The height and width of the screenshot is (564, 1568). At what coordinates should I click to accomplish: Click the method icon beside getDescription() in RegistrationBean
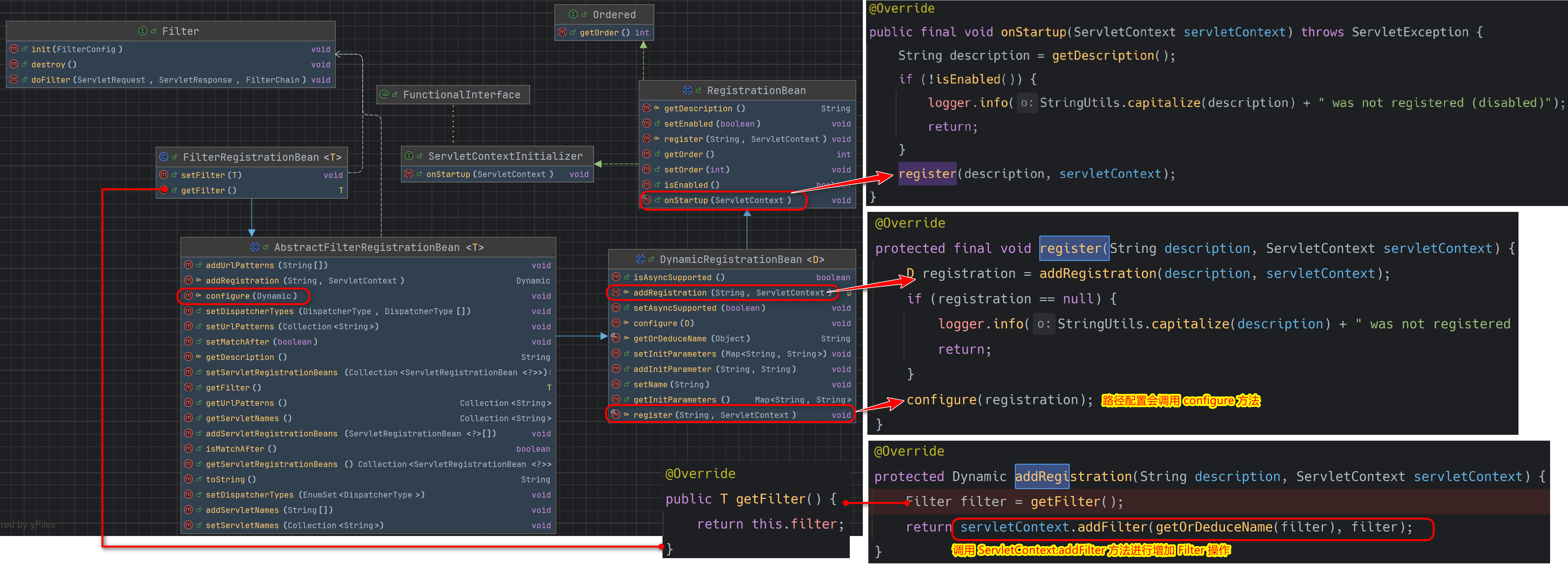point(647,108)
